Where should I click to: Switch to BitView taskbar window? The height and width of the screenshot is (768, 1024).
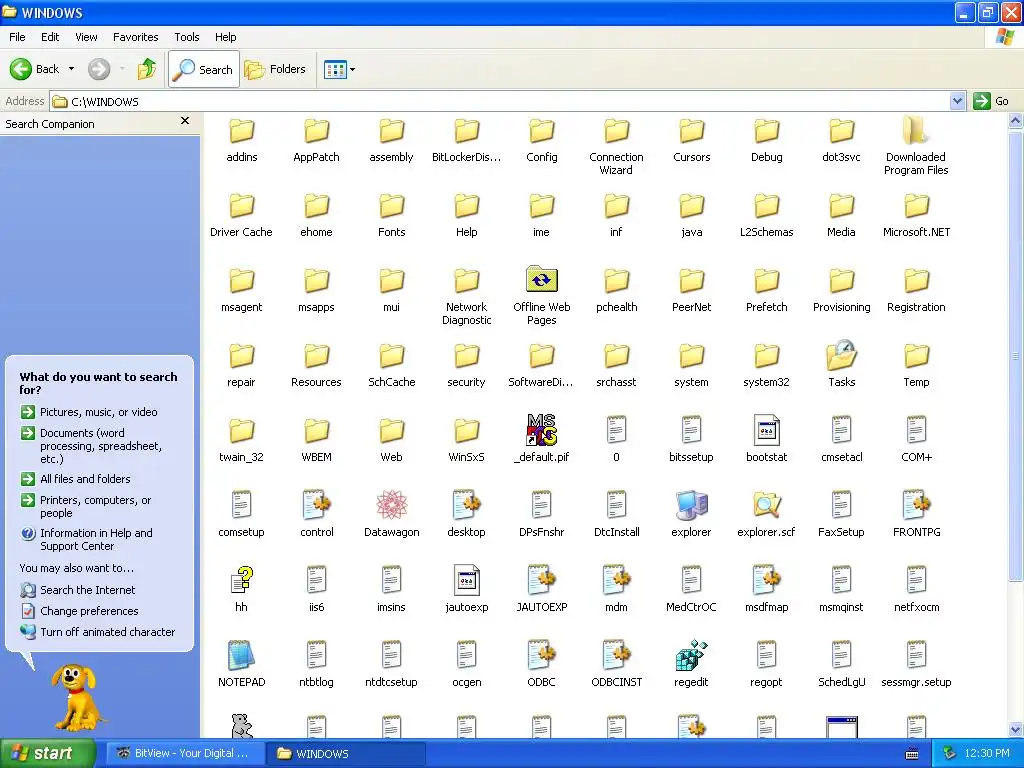(185, 753)
